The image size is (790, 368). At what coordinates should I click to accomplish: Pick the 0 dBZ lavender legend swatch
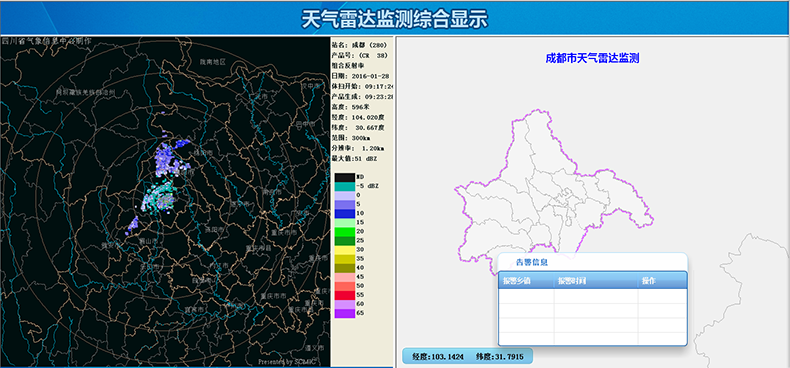tap(344, 195)
